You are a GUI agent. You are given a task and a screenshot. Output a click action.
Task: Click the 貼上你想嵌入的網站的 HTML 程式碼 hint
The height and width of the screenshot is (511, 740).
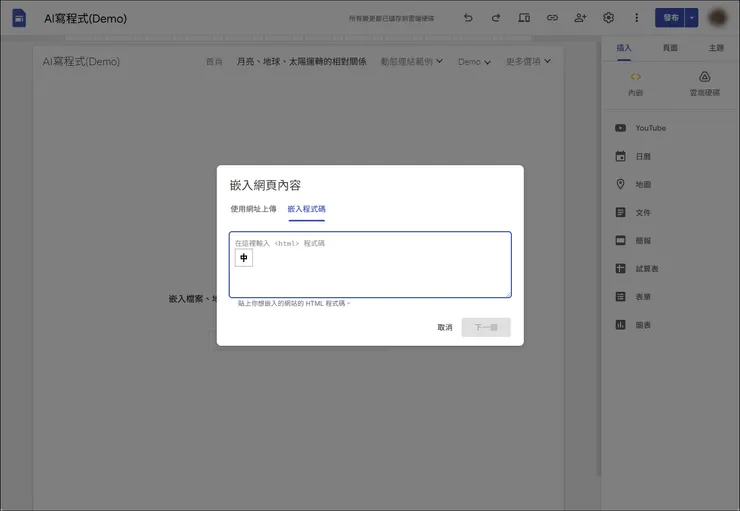tap(294, 303)
